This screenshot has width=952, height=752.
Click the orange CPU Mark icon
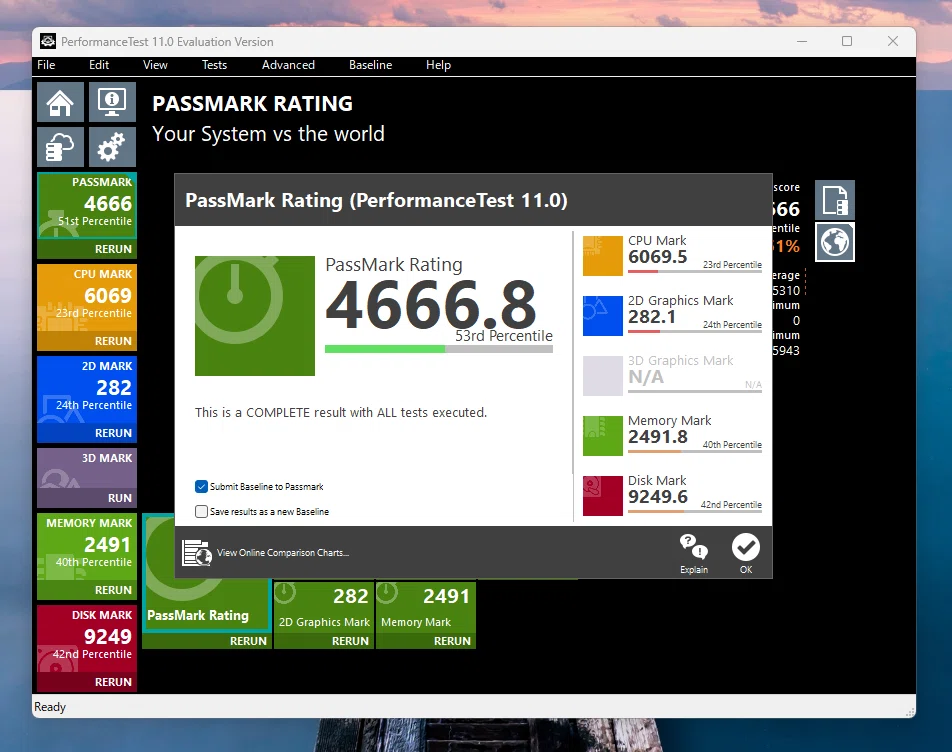(x=603, y=256)
